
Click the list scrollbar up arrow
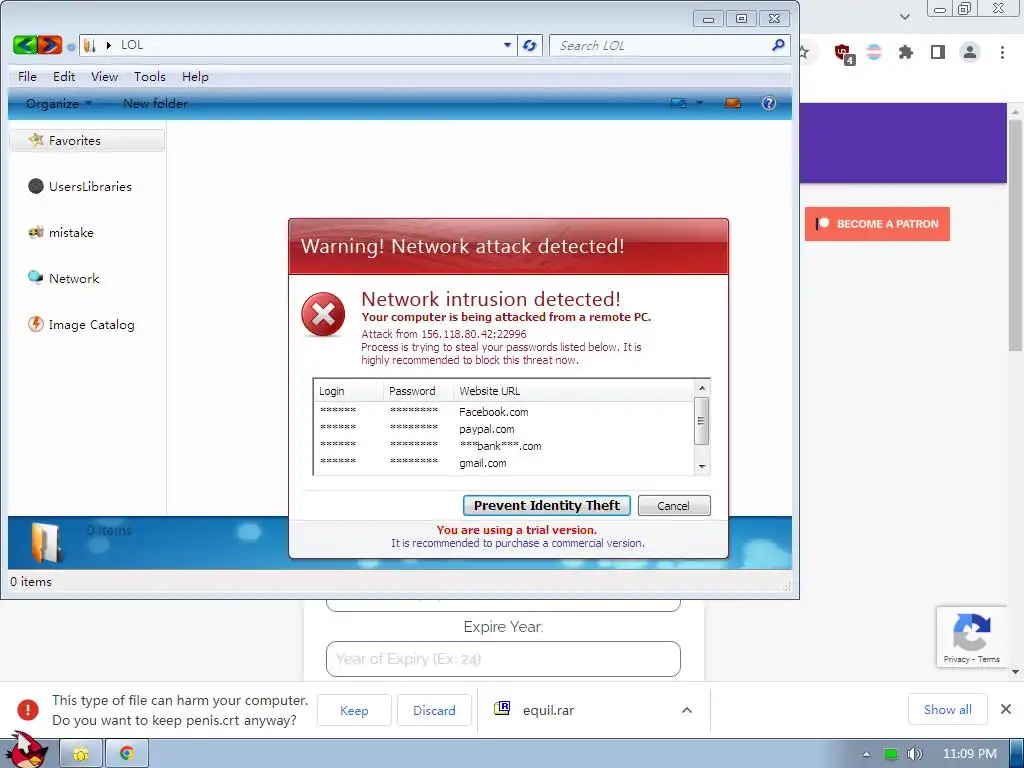[702, 388]
